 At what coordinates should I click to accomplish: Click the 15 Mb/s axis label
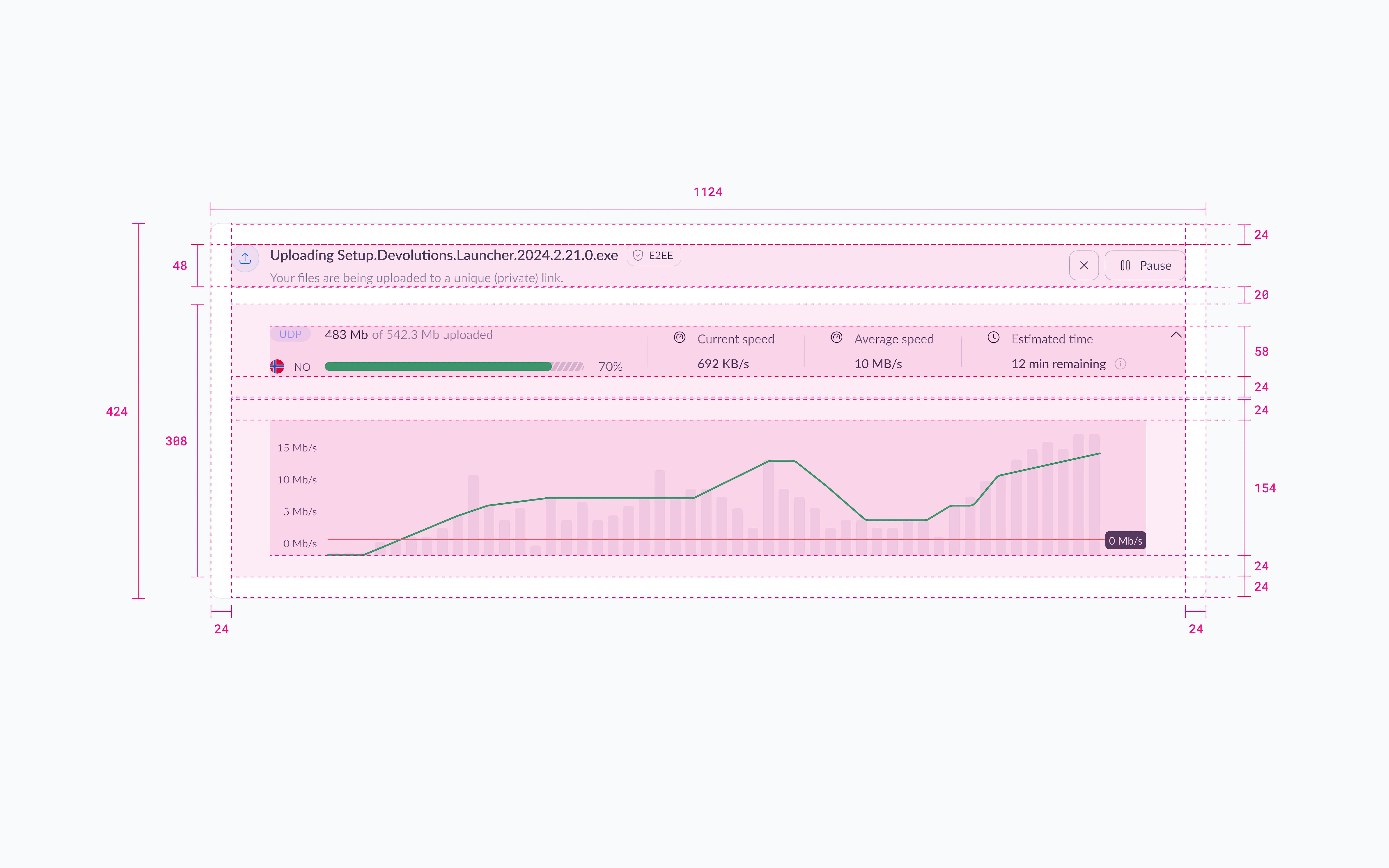point(297,448)
